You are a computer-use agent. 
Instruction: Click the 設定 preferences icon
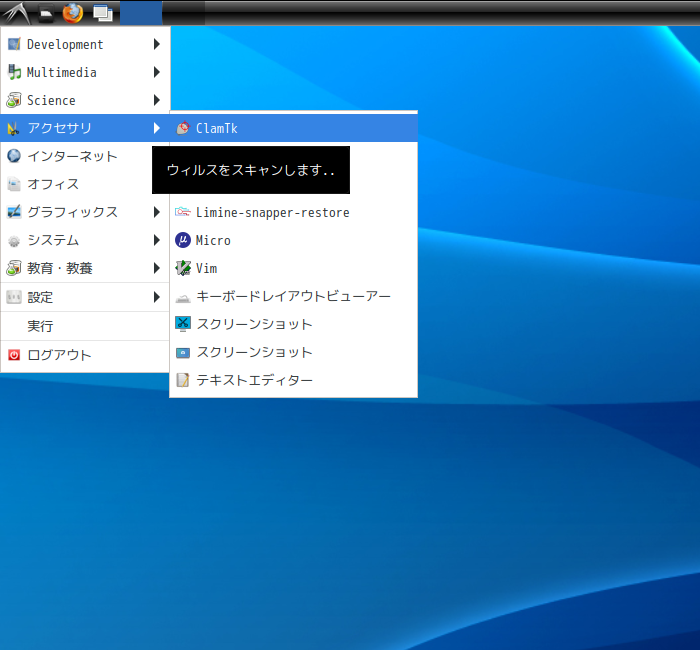14,297
